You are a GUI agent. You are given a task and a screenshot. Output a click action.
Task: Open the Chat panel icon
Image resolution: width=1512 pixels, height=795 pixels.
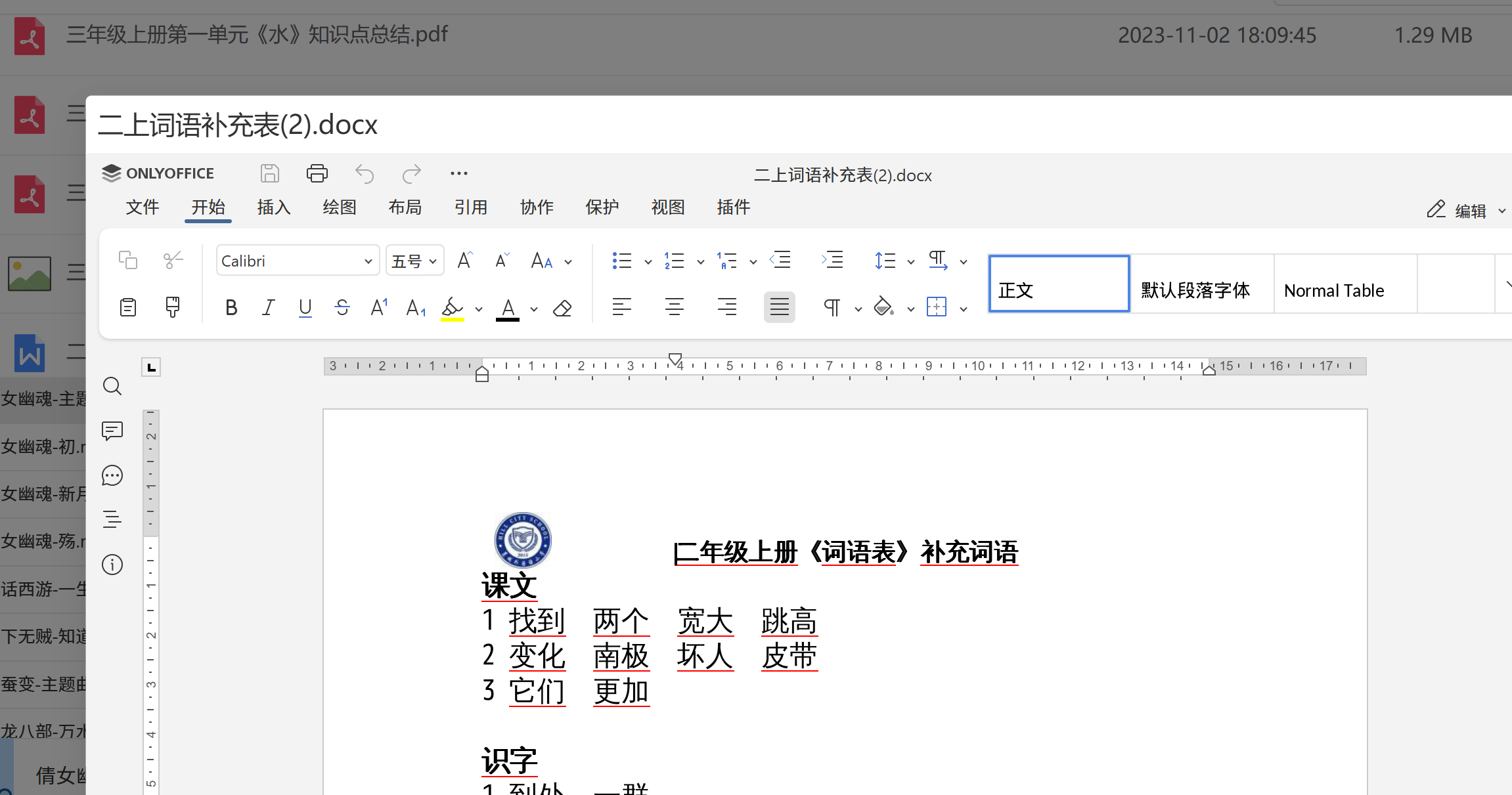click(x=112, y=475)
